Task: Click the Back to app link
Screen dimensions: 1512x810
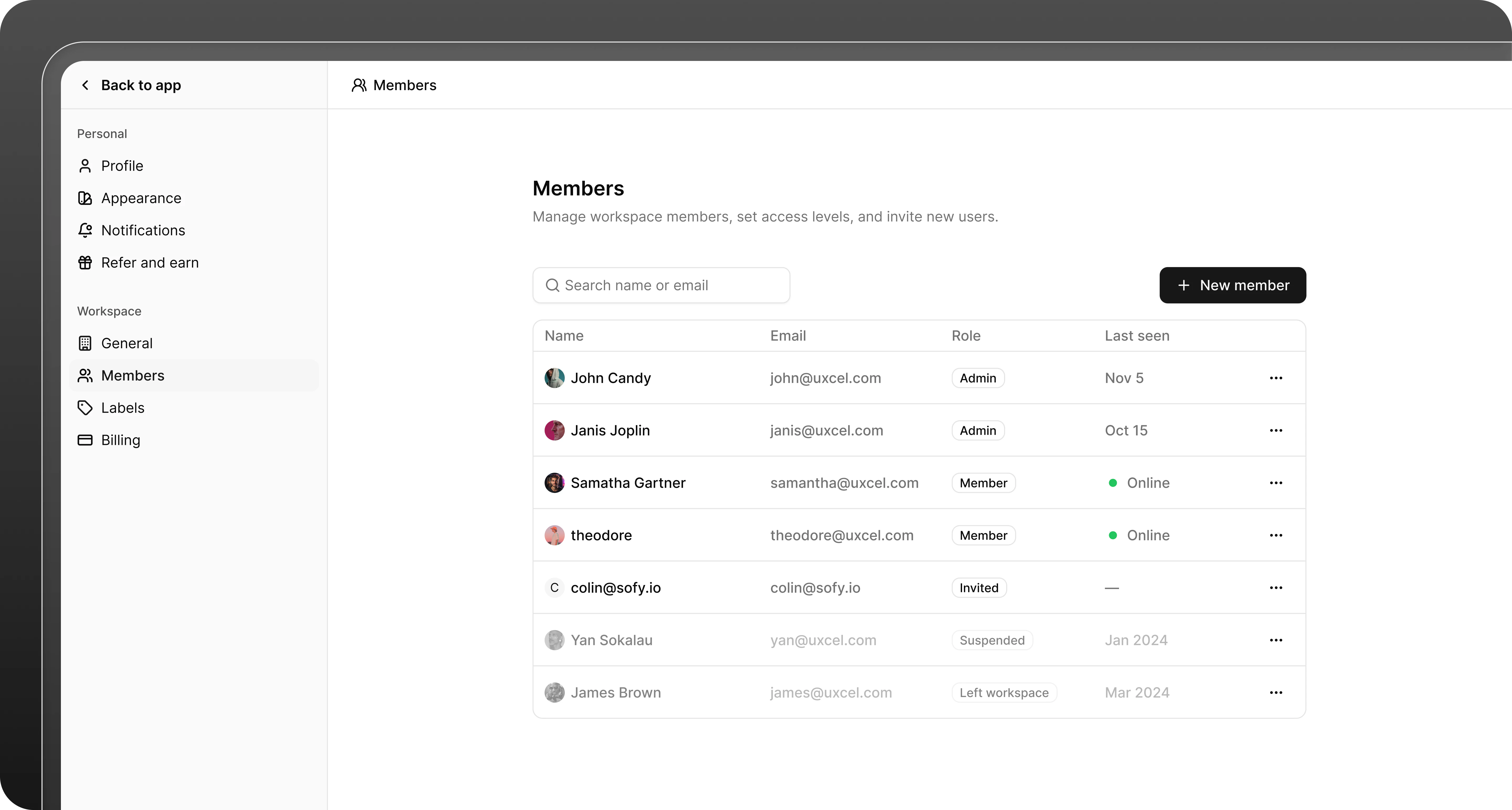Action: pos(141,85)
